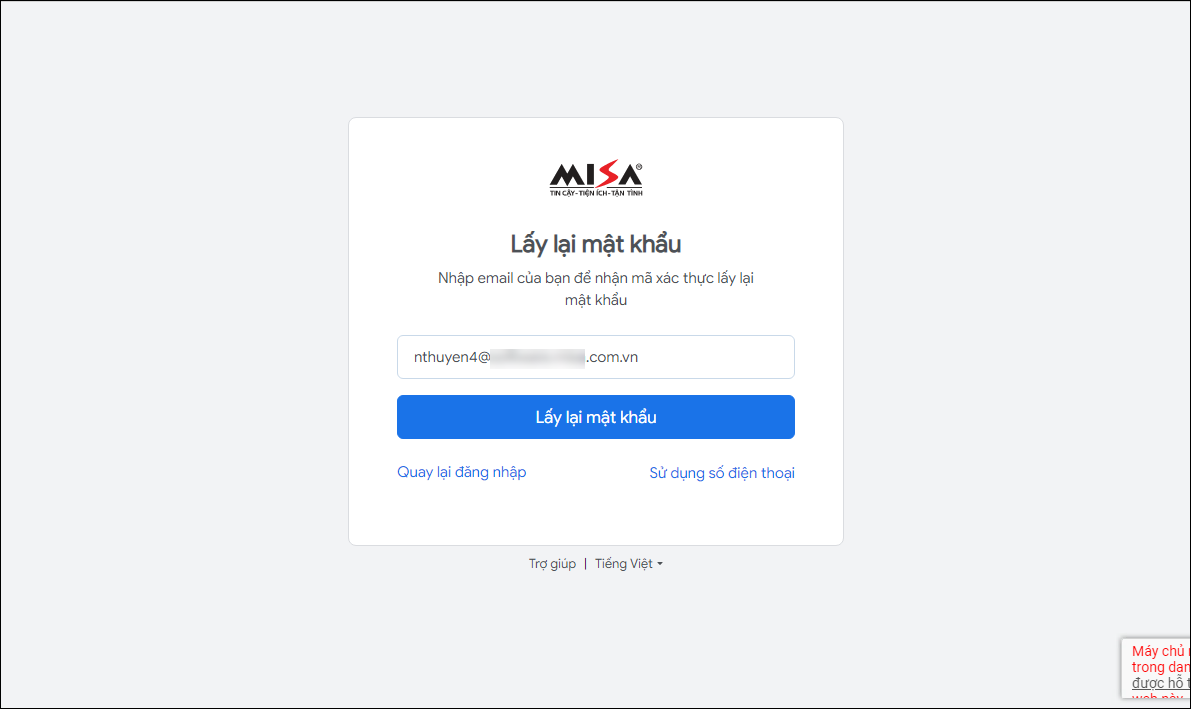This screenshot has width=1191, height=709.
Task: Click the blue Lấy lại mật khẩu button
Action: point(596,417)
